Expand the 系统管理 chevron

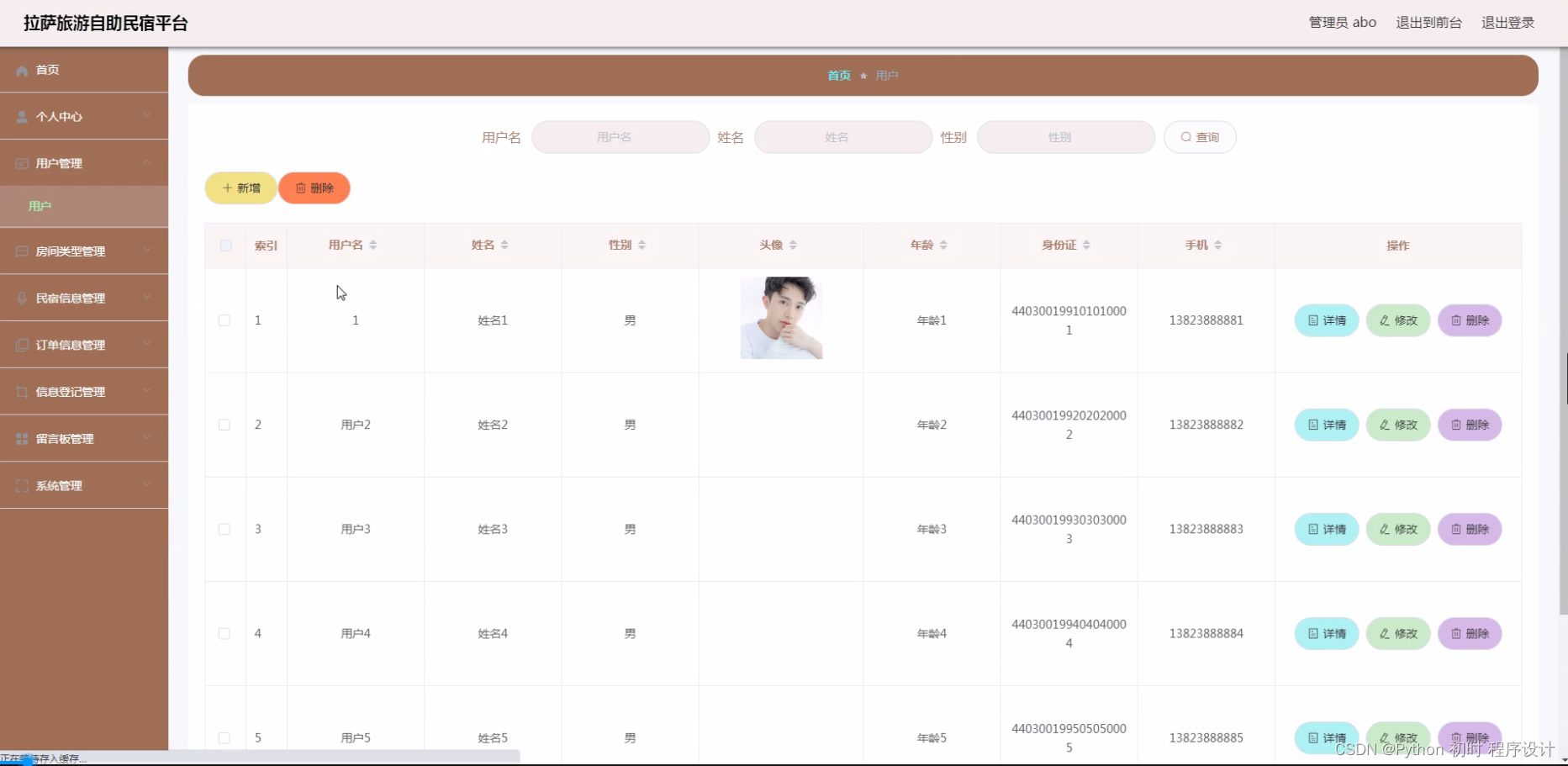click(x=147, y=485)
